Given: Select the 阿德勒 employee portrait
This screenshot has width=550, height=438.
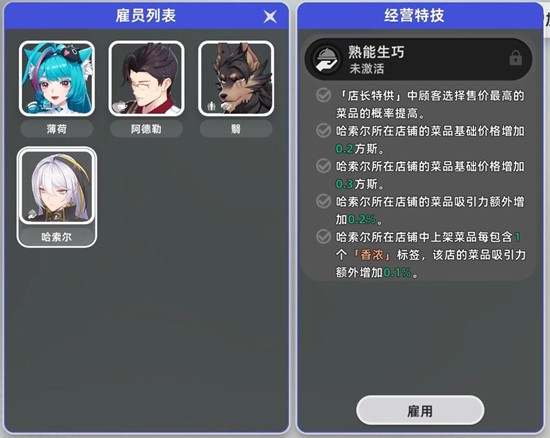Looking at the screenshot, I should pyautogui.click(x=147, y=78).
